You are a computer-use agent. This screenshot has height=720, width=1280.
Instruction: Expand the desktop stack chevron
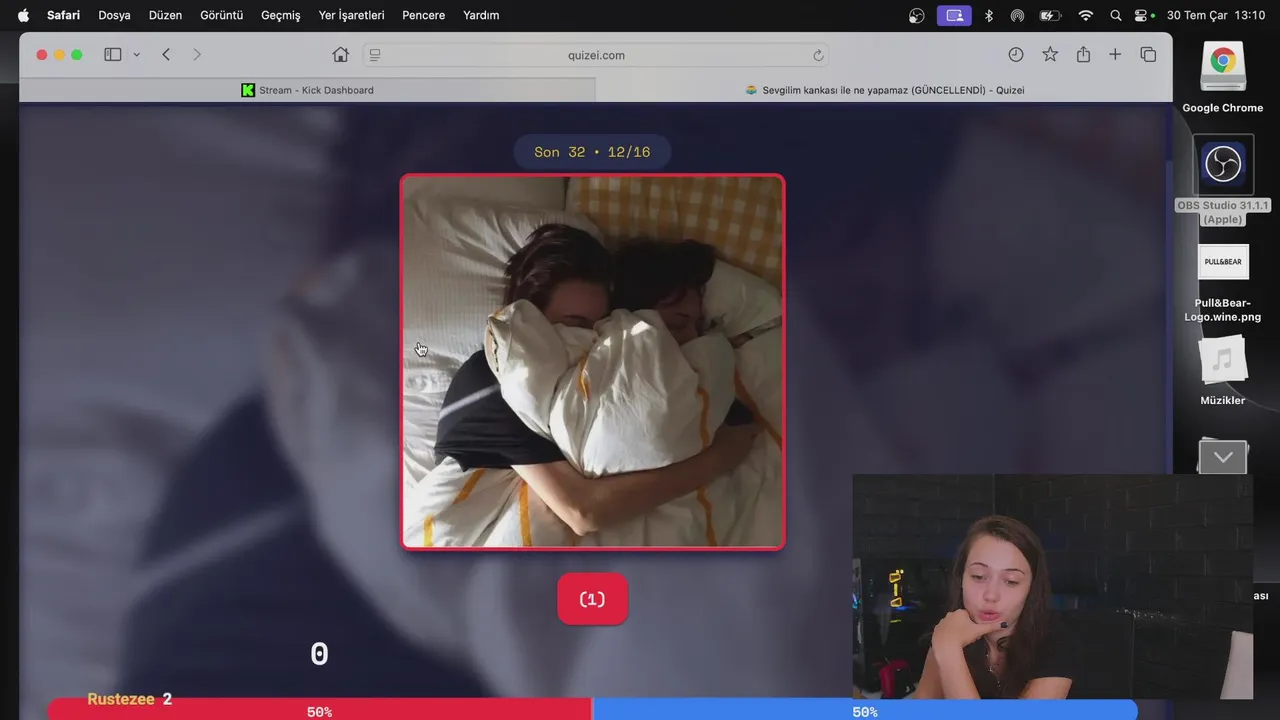click(x=1223, y=458)
